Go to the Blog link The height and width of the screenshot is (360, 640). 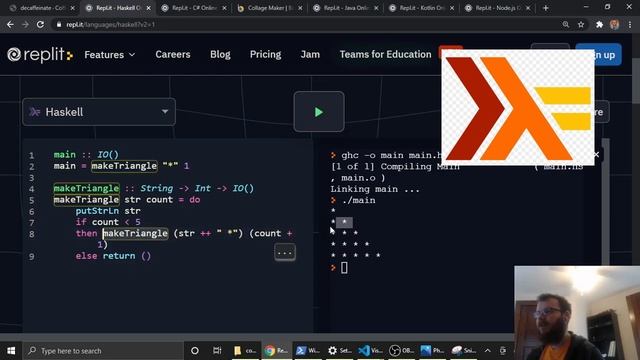click(220, 54)
